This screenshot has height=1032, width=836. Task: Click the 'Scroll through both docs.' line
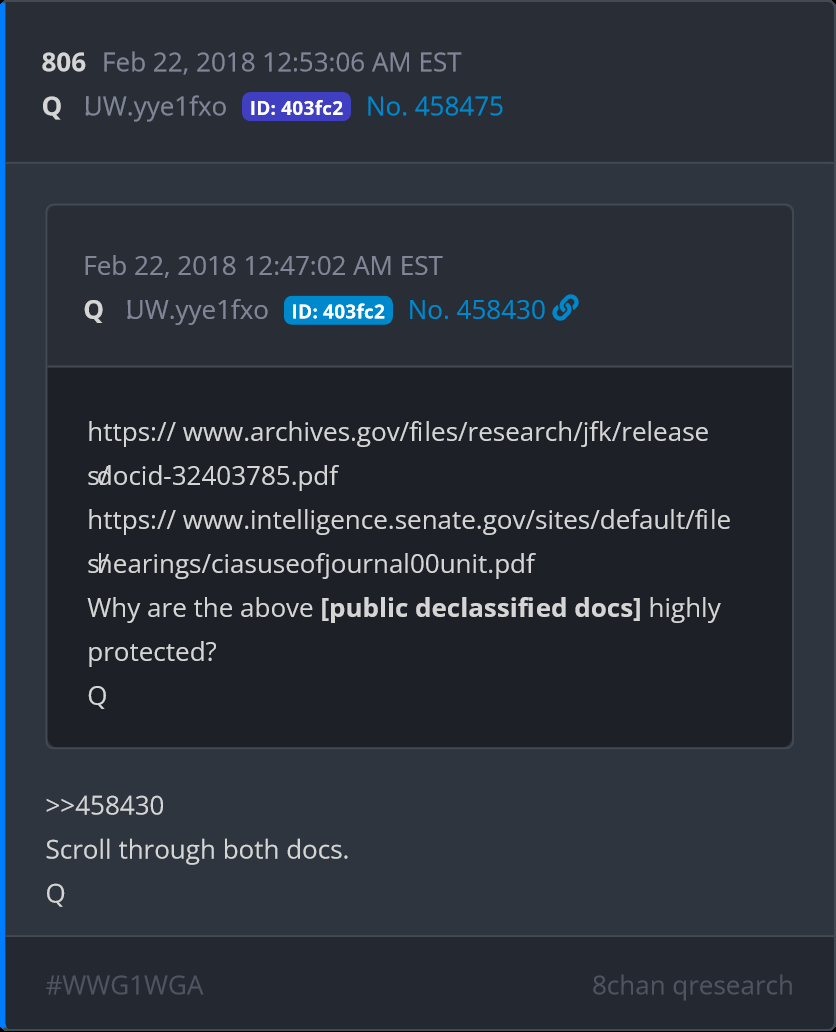pyautogui.click(x=197, y=849)
